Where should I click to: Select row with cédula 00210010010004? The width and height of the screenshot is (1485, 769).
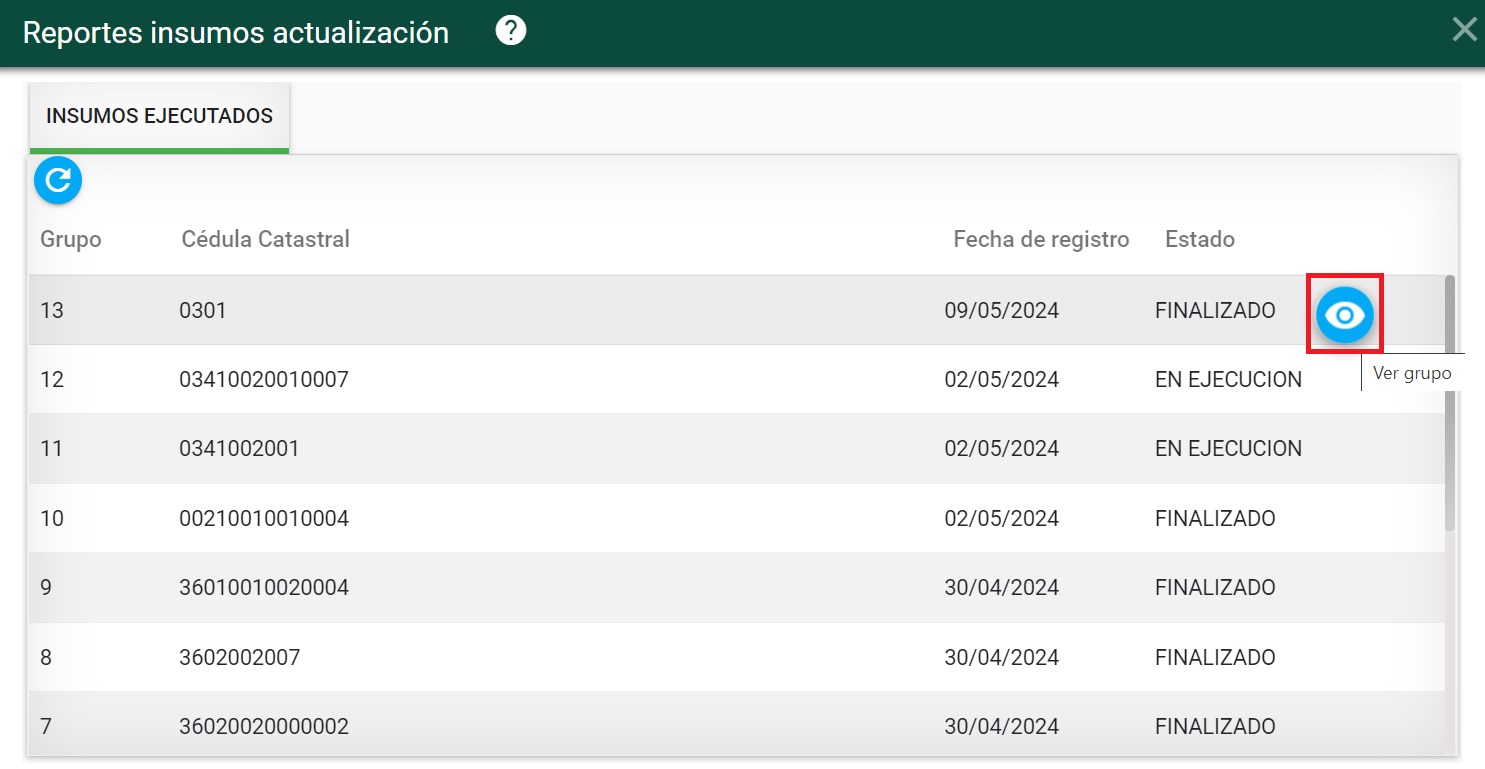[x=264, y=519]
